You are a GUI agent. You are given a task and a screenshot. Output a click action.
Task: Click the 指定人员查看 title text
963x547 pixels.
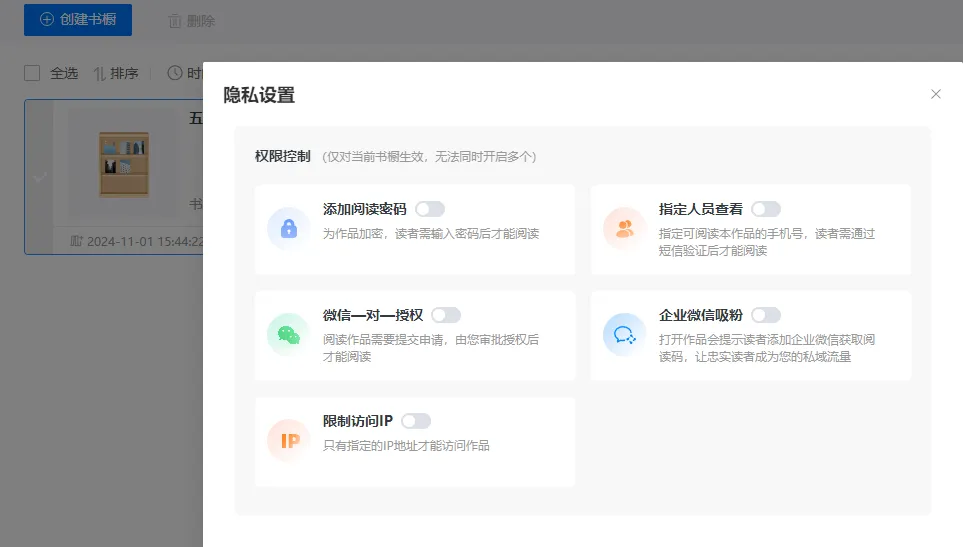coord(701,209)
